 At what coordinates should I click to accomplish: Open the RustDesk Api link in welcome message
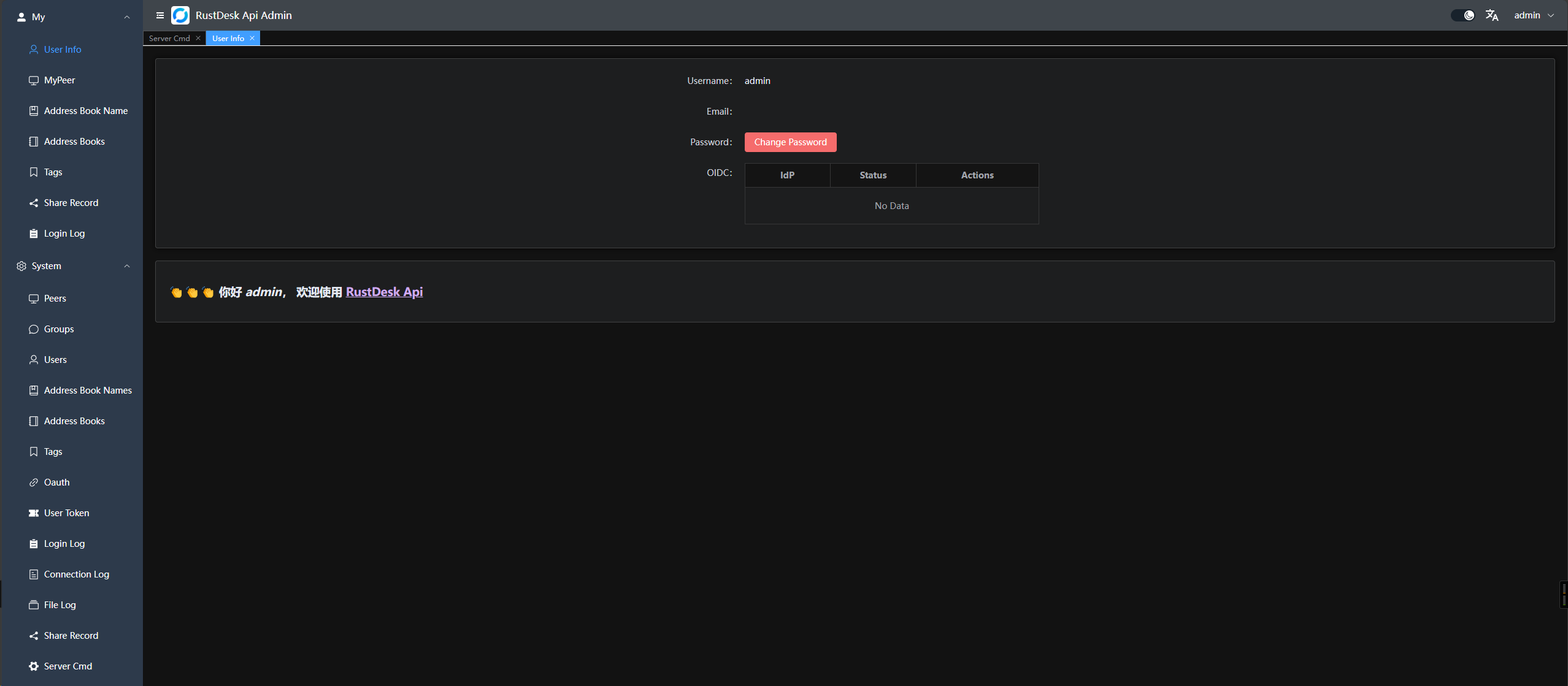384,292
